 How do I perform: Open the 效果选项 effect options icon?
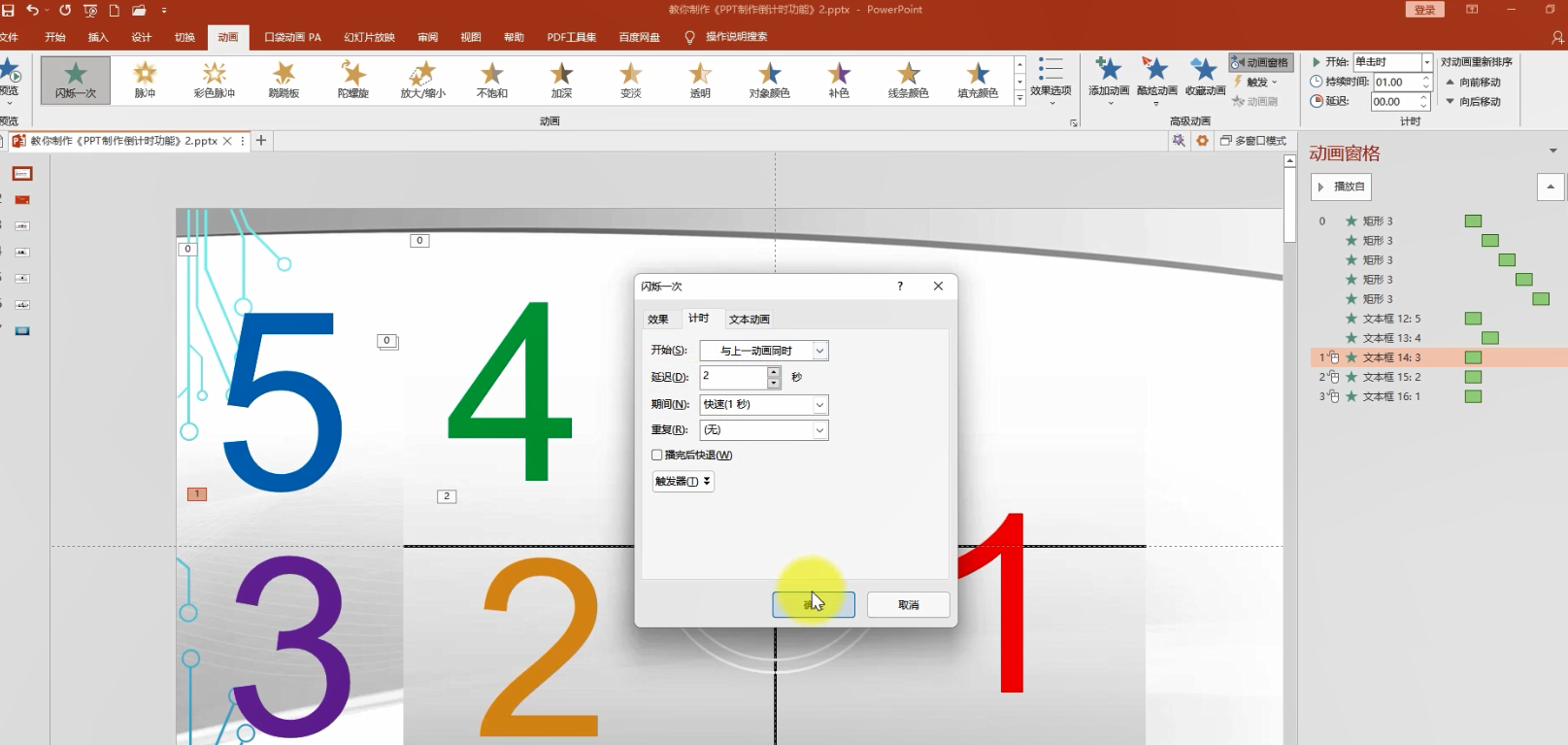pos(1051,78)
